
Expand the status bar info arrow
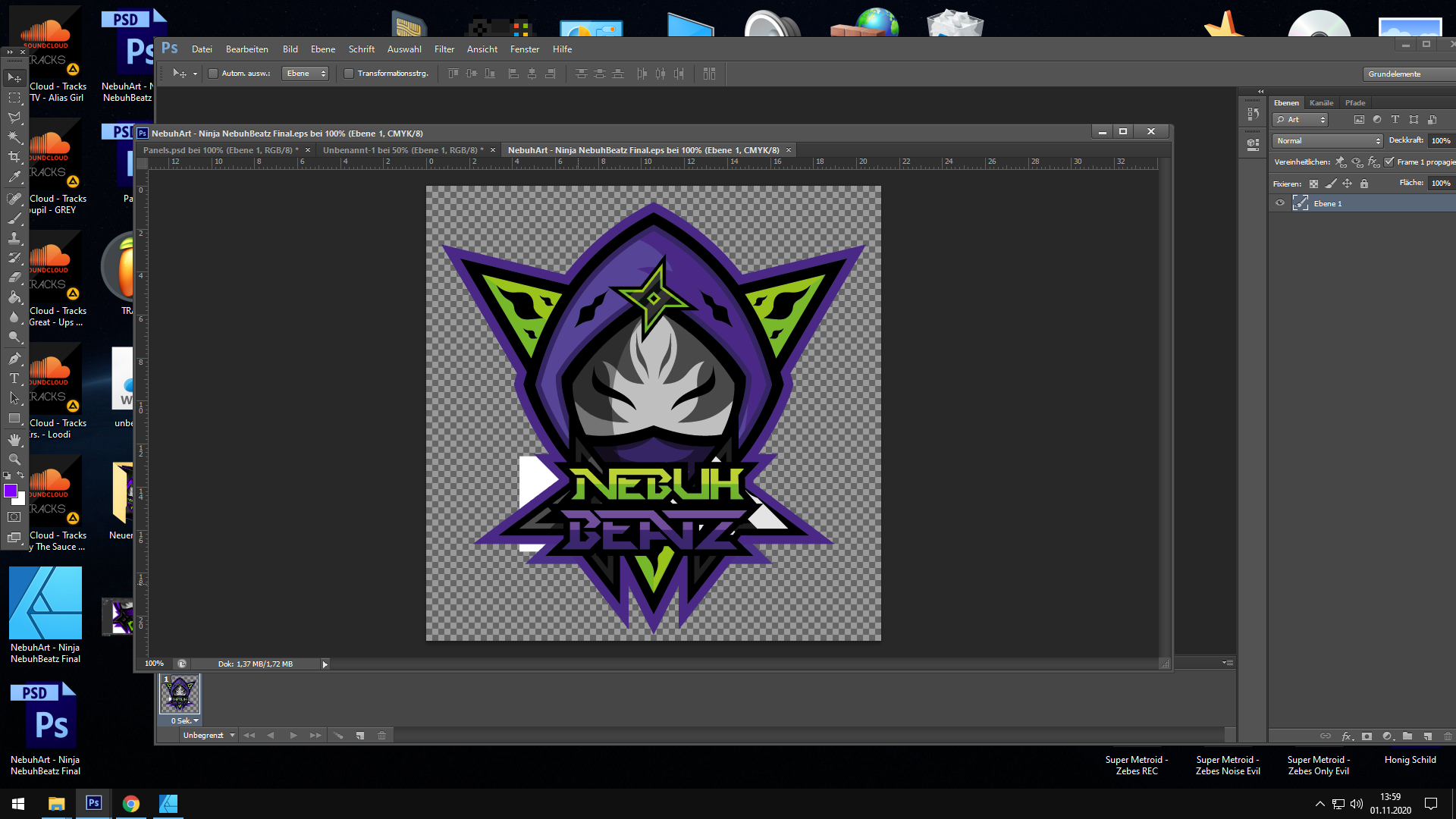click(x=325, y=664)
